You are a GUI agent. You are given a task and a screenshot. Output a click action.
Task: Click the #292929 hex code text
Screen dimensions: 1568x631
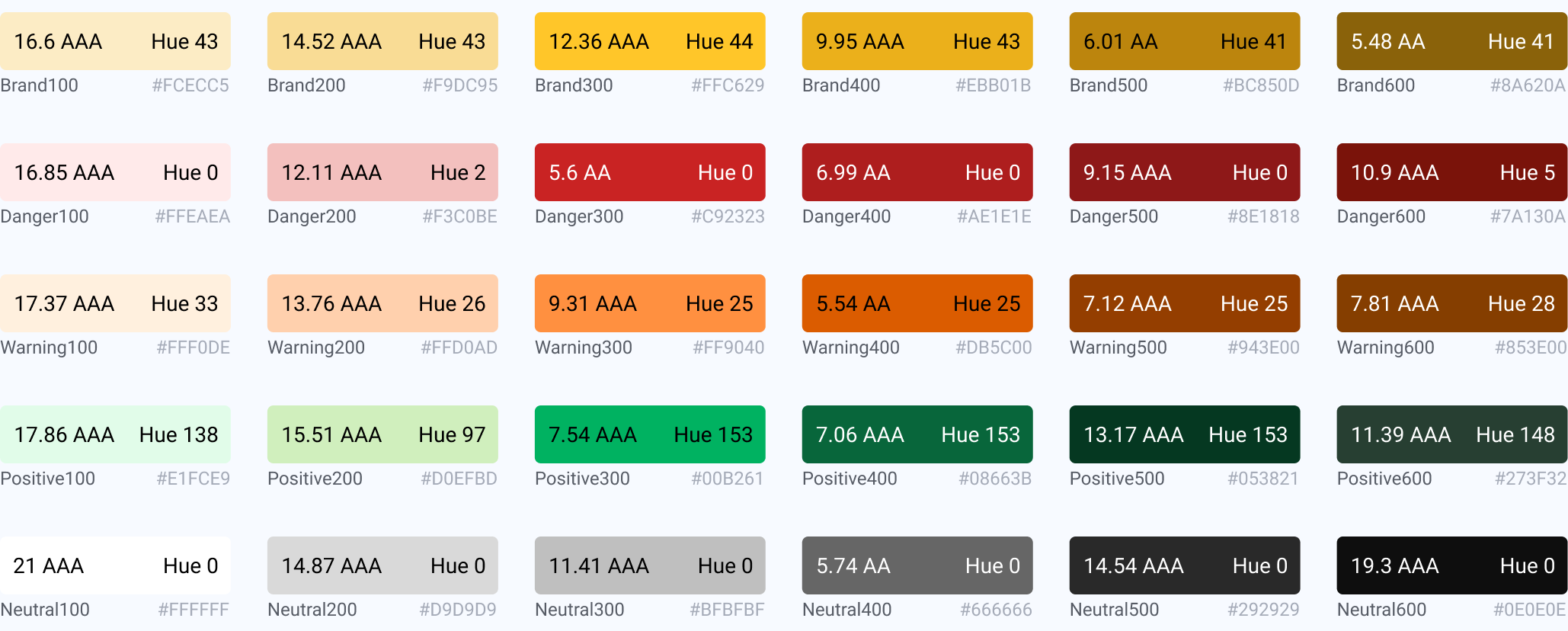(x=1262, y=610)
